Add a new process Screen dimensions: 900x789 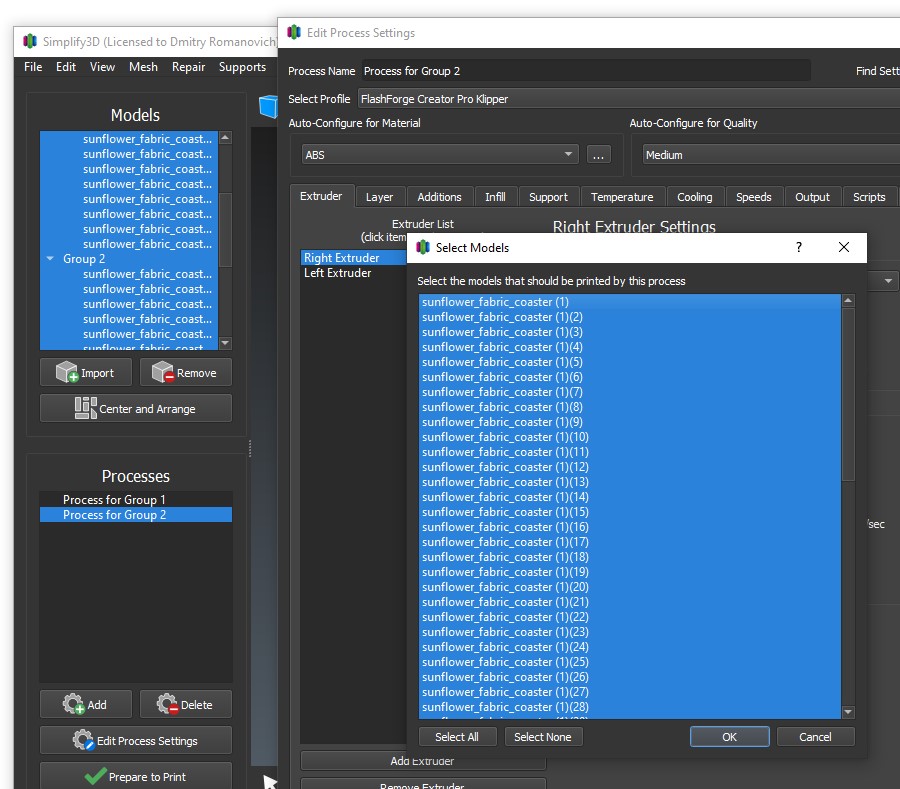pyautogui.click(x=86, y=704)
